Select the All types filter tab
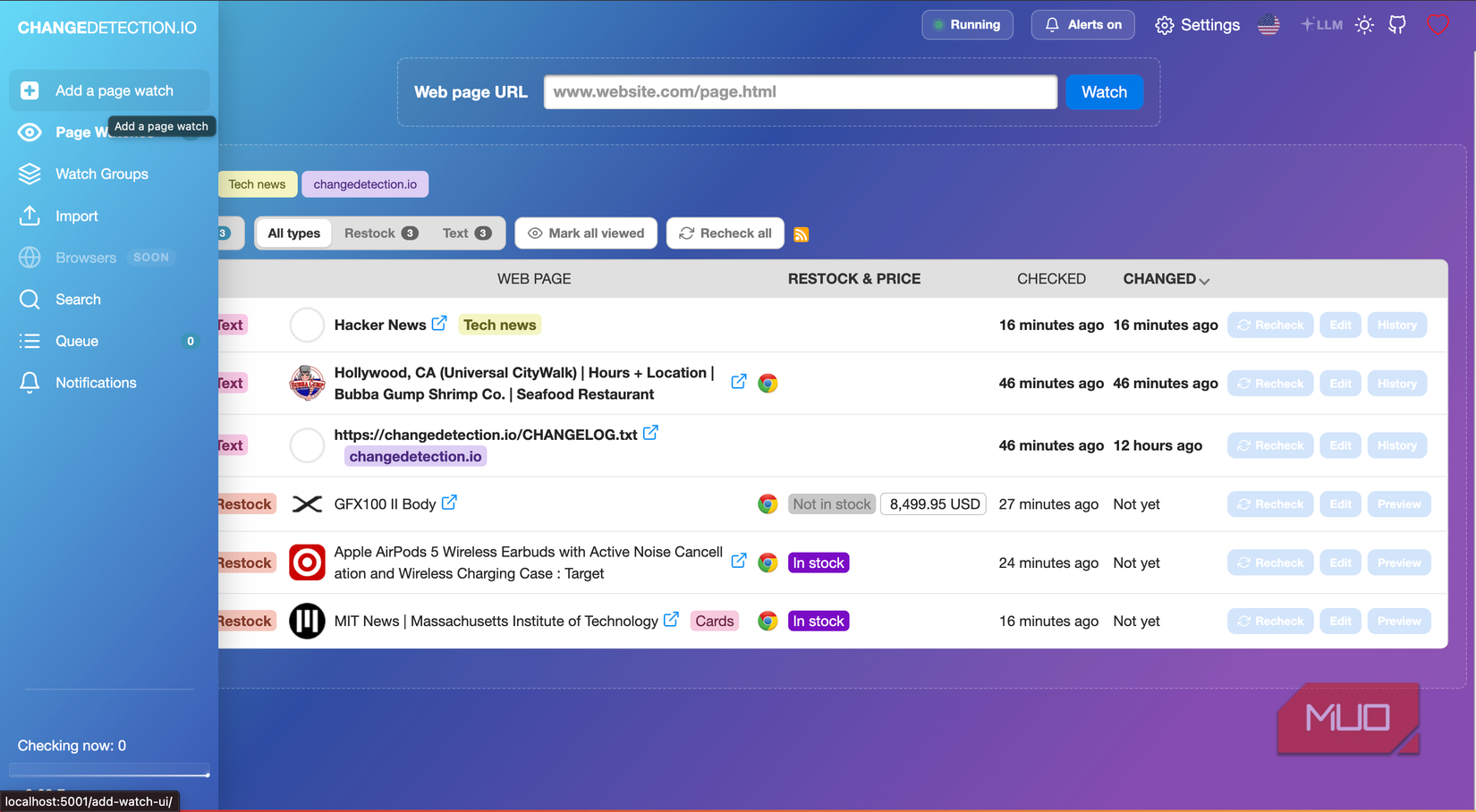Screen dimensions: 1476x812 (293, 233)
